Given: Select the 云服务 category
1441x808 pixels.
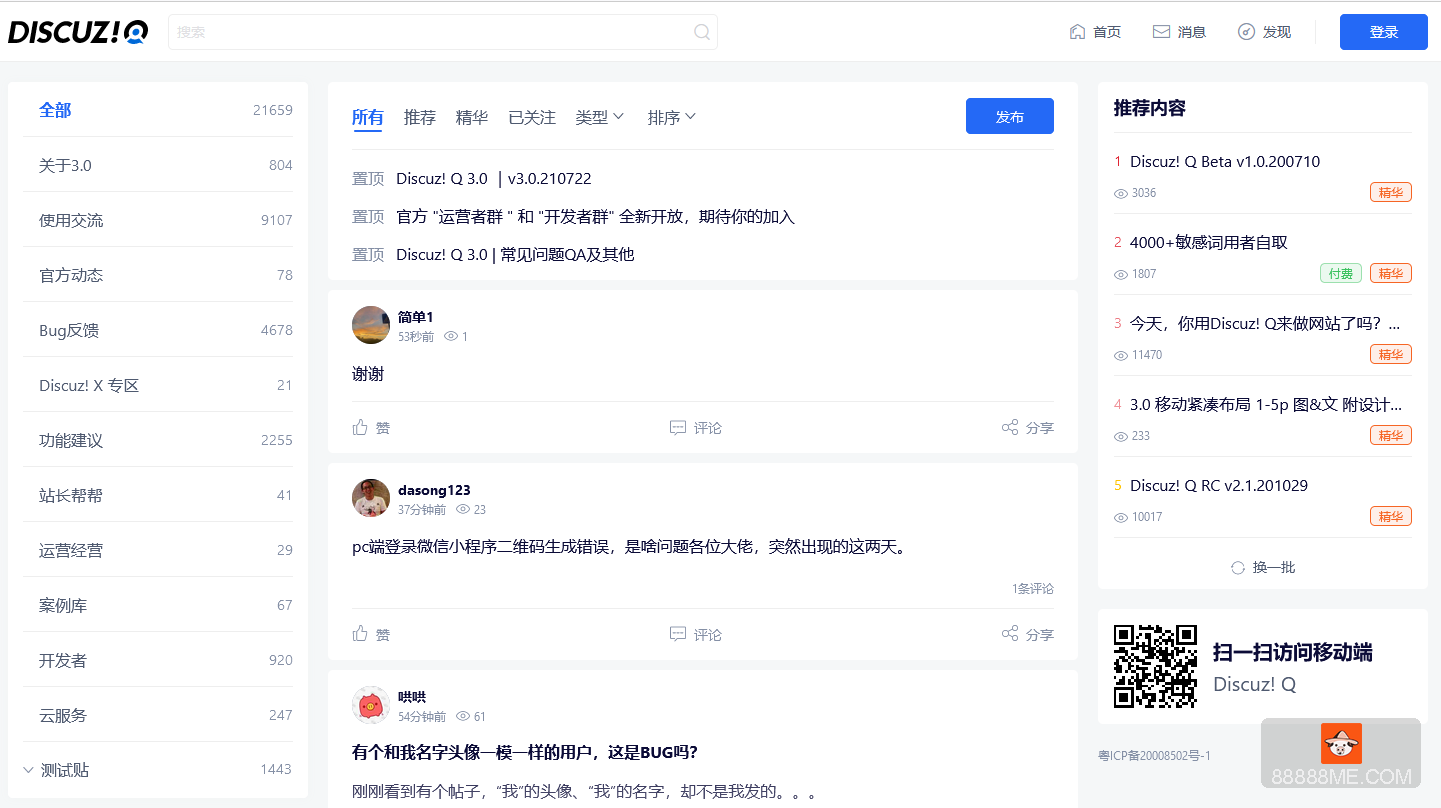Looking at the screenshot, I should point(158,715).
